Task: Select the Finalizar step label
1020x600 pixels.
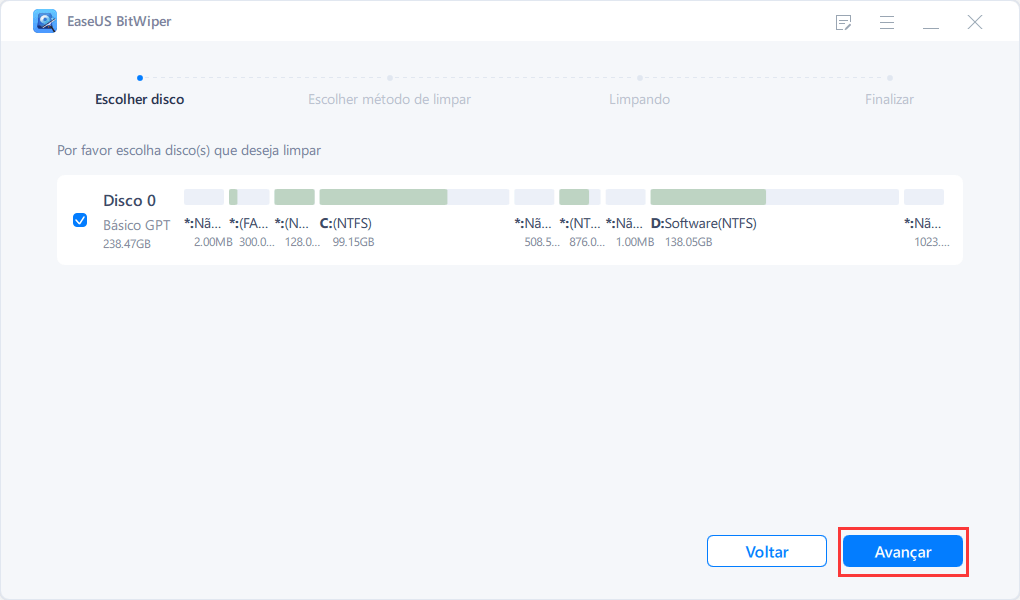Action: pos(889,99)
